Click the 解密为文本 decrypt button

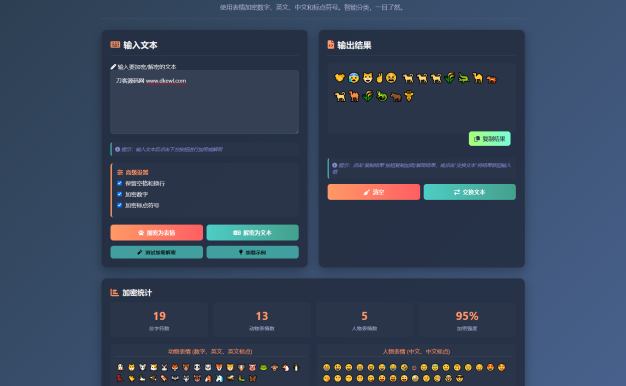(252, 233)
